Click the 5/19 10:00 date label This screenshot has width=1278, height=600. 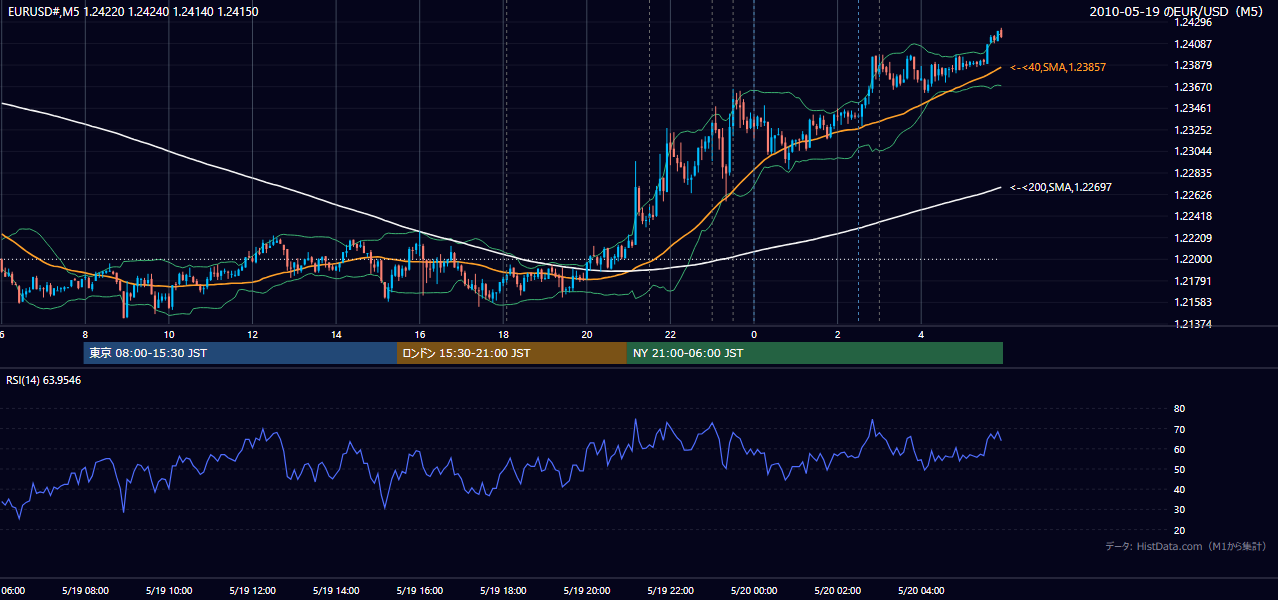[169, 591]
